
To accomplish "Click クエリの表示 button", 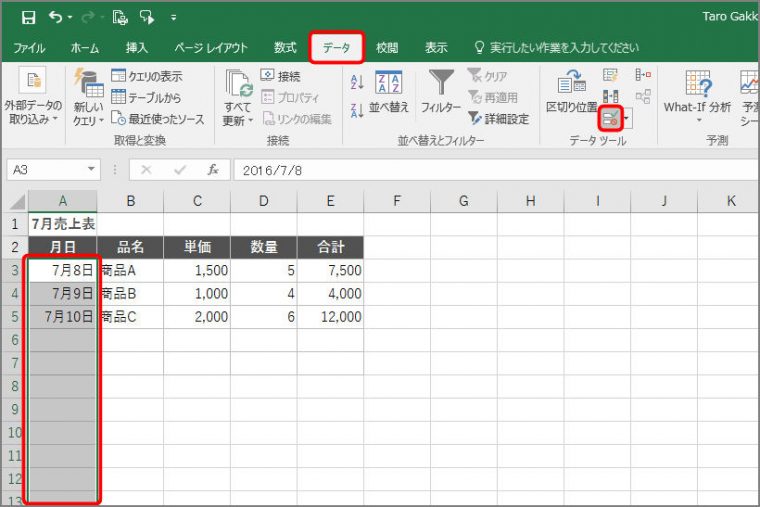I will pos(146,76).
